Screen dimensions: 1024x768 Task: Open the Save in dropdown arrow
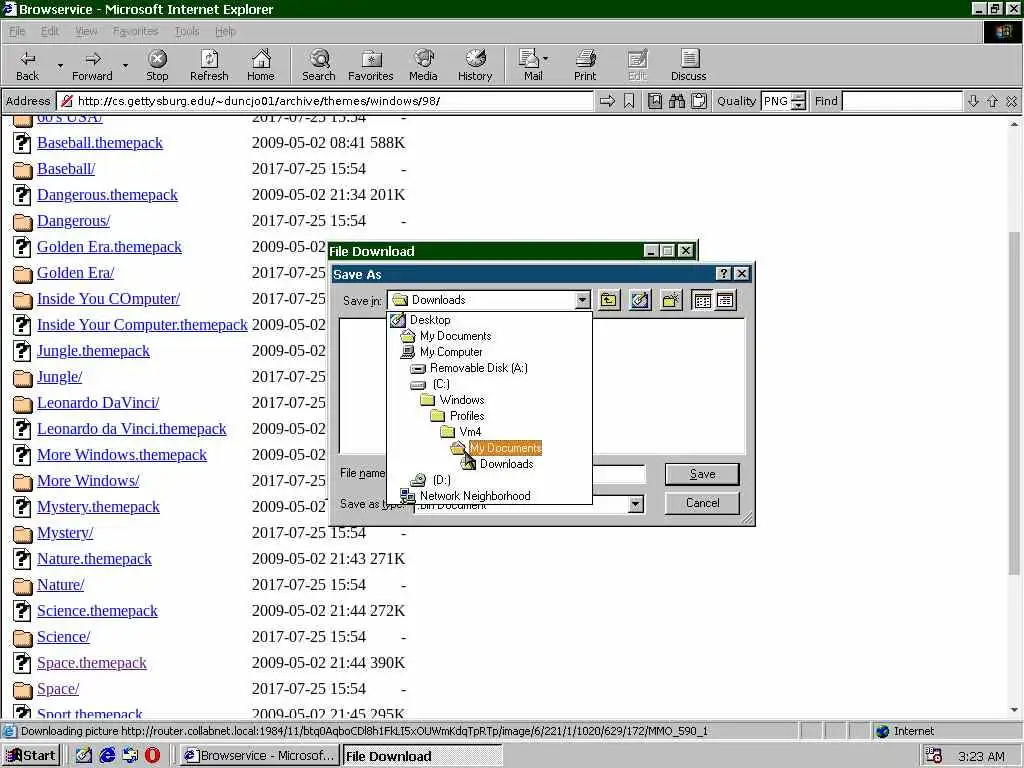[x=582, y=300]
